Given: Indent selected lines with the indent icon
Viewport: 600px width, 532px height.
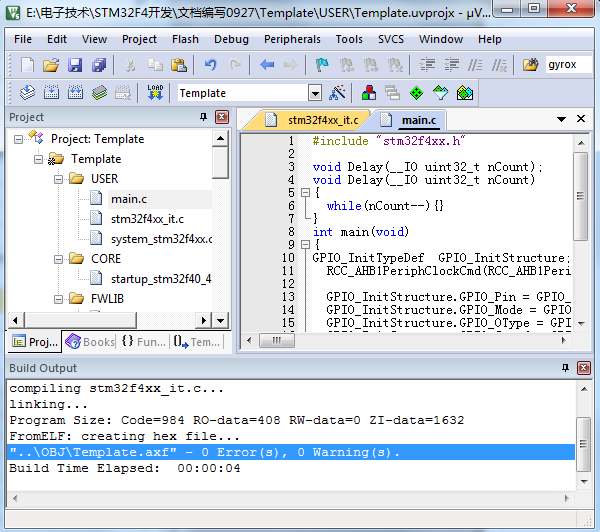Looking at the screenshot, I should pyautogui.click(x=427, y=65).
